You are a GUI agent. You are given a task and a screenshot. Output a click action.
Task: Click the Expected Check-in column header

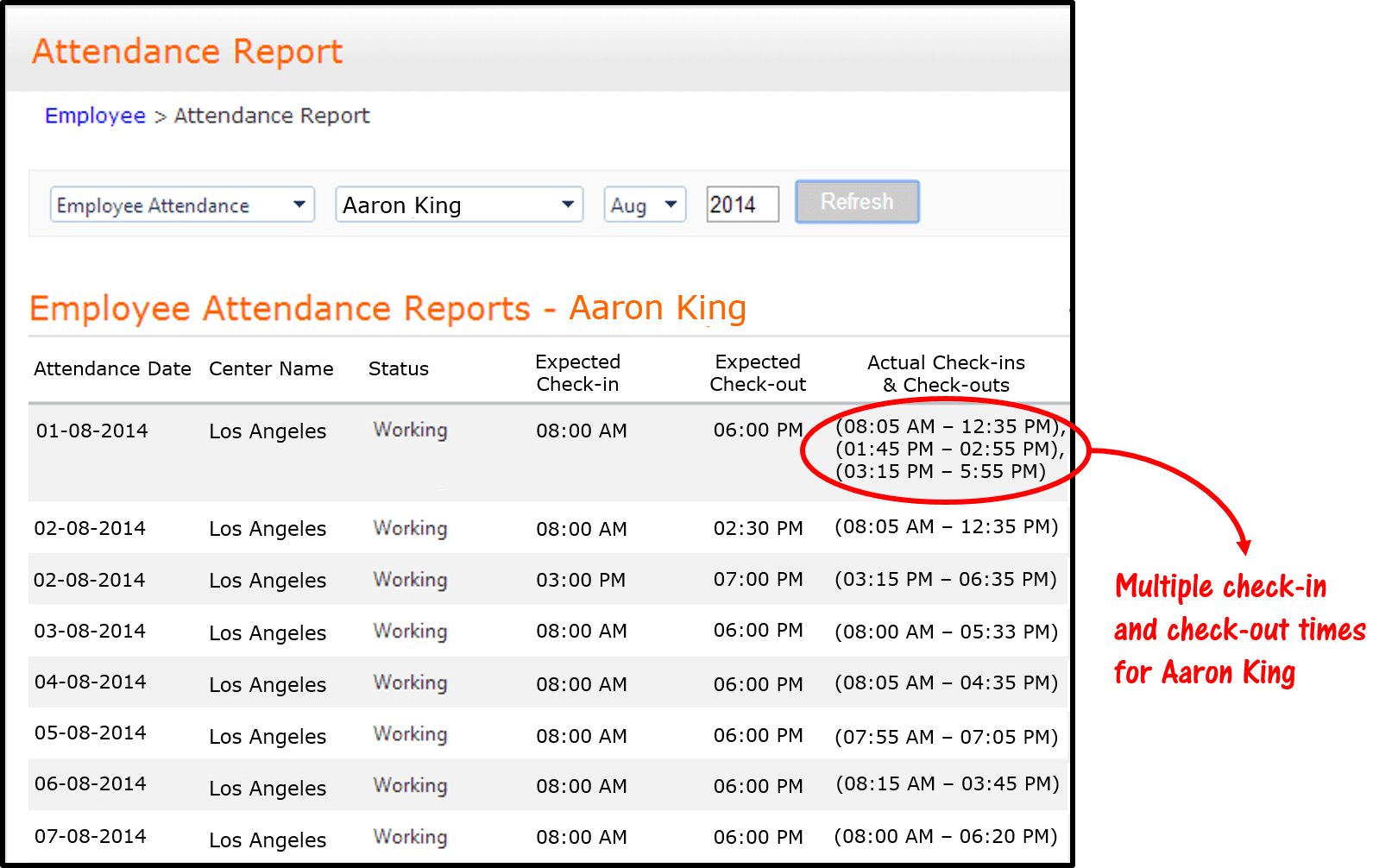(x=576, y=373)
